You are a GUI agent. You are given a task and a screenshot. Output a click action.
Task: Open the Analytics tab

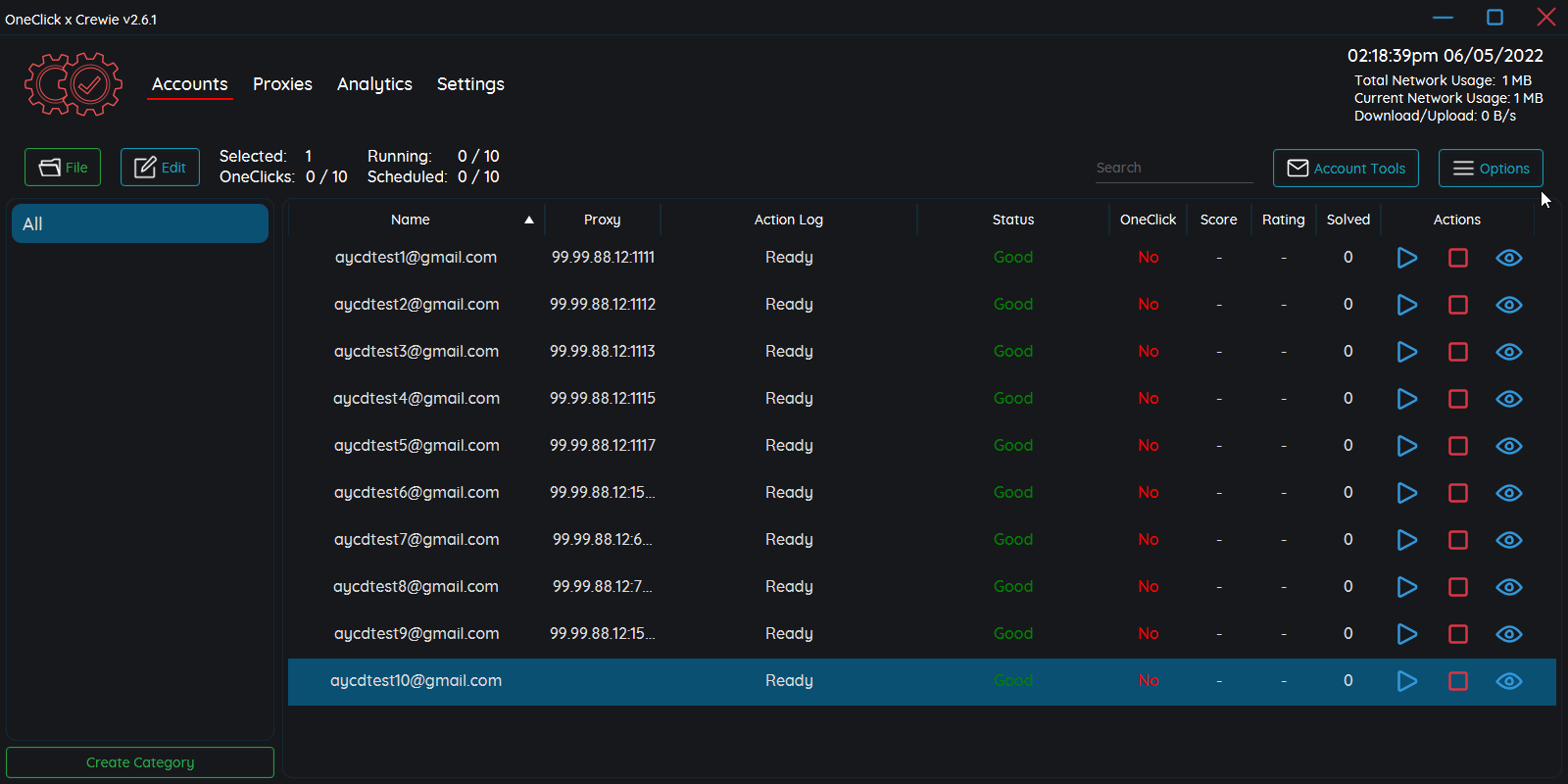pos(374,84)
